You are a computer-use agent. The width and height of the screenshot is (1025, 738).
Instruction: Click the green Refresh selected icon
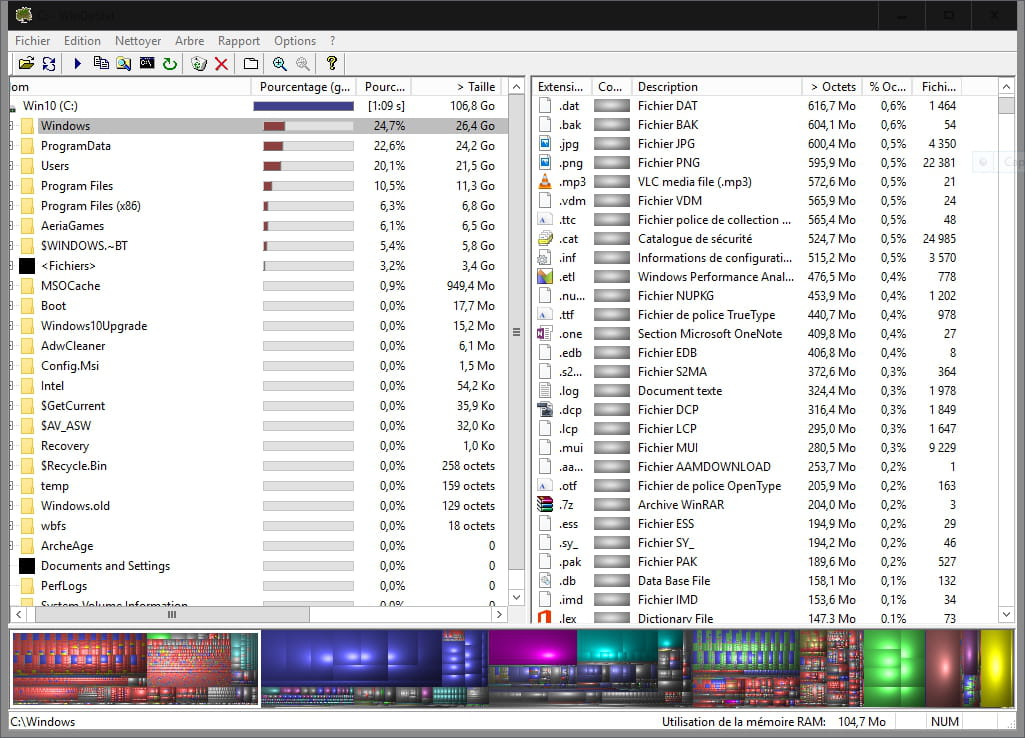[x=170, y=63]
